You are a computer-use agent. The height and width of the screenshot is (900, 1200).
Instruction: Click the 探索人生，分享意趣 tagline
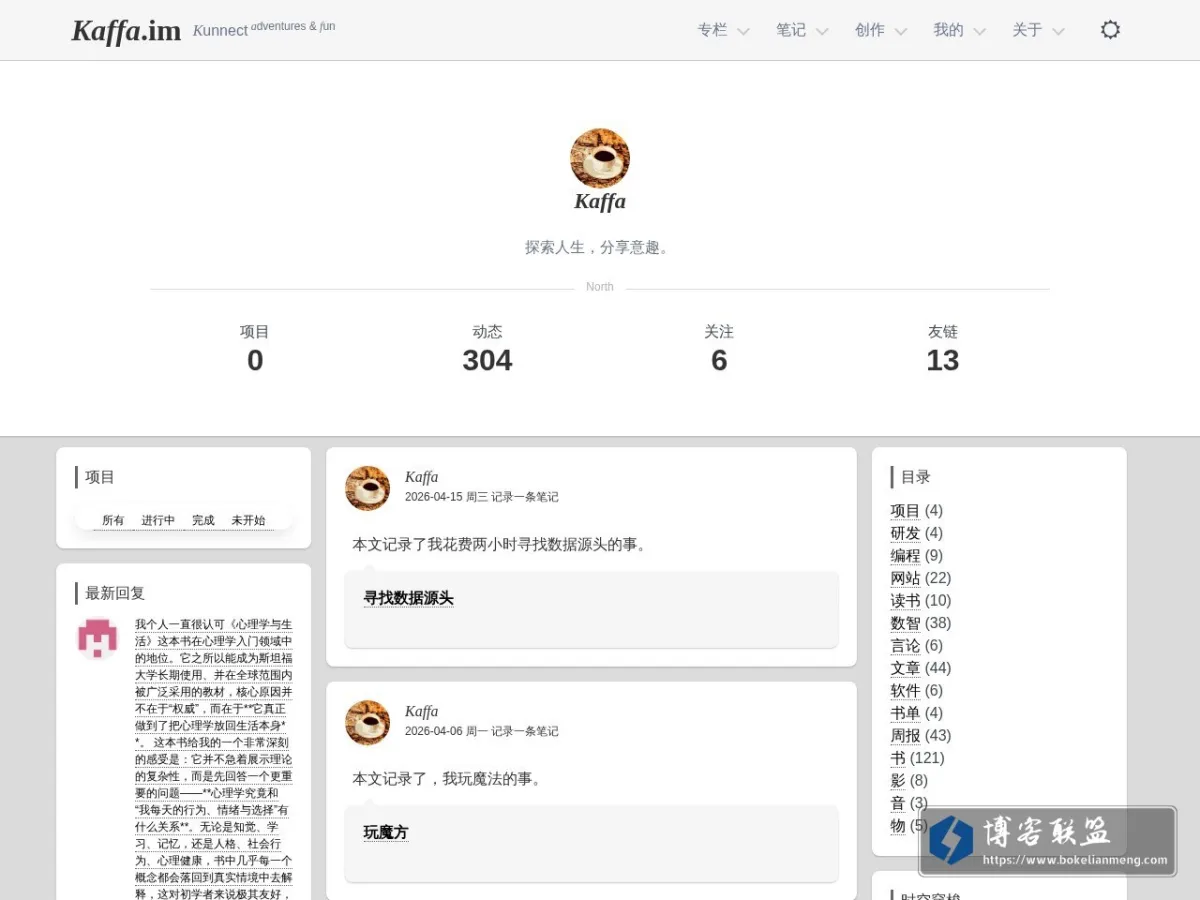point(600,247)
